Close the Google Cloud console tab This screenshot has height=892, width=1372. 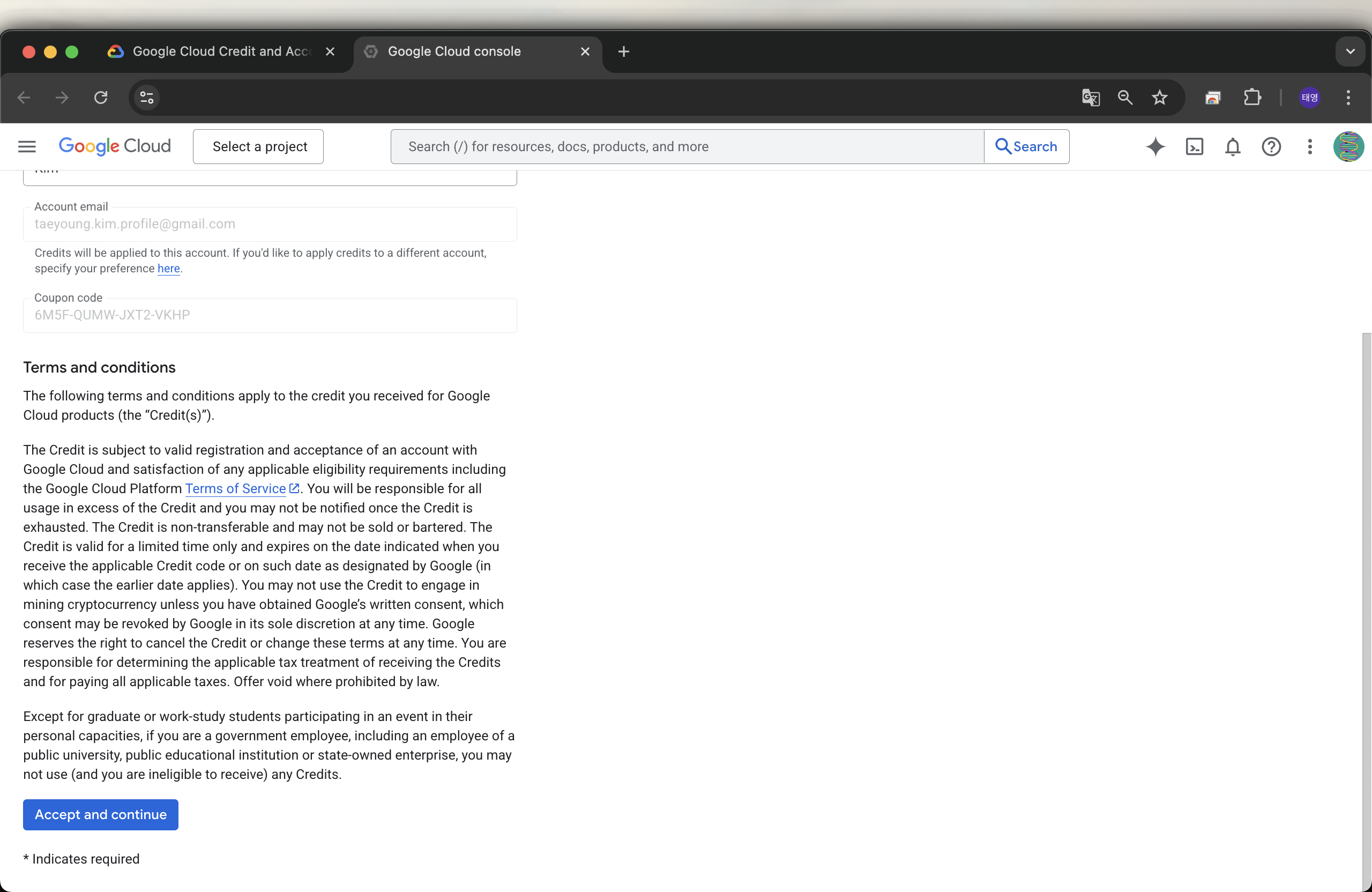coord(585,51)
